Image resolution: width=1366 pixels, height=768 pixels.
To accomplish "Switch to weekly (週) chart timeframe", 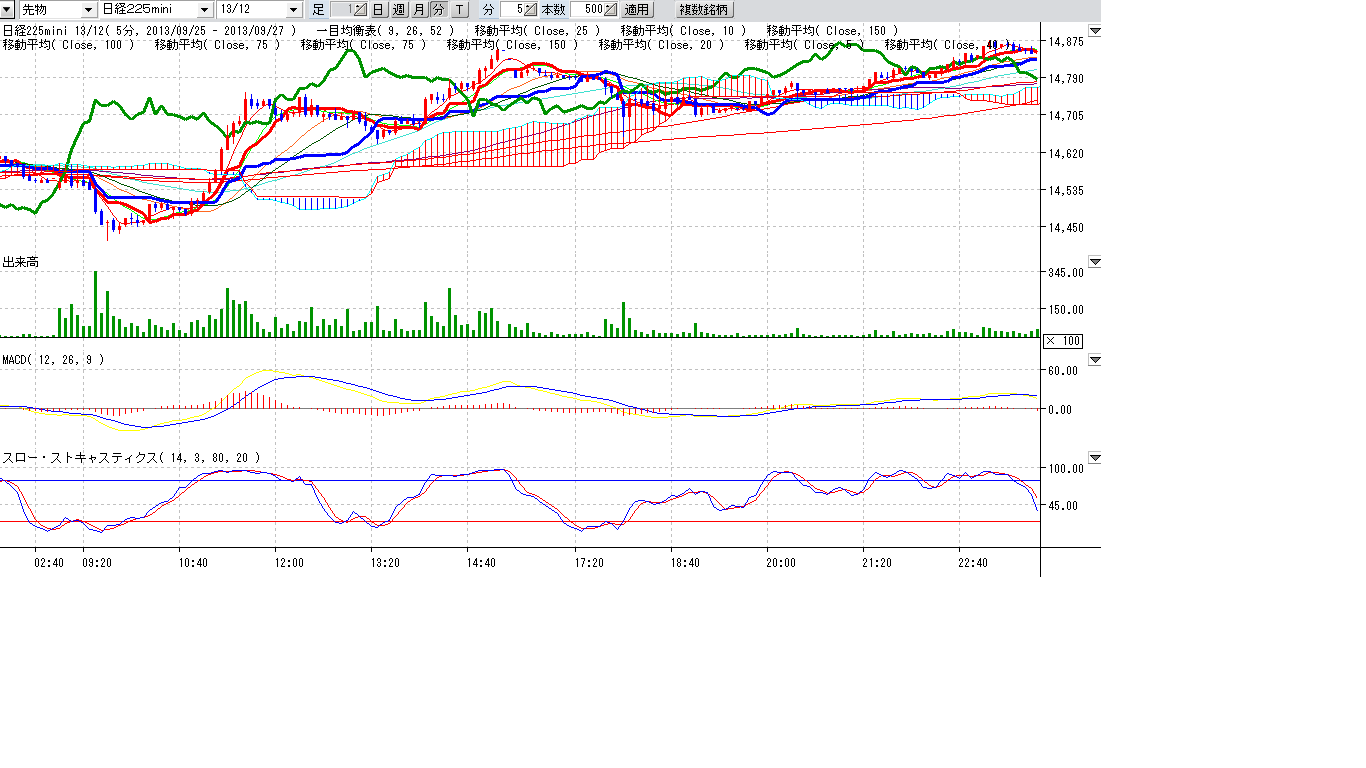I will (399, 10).
